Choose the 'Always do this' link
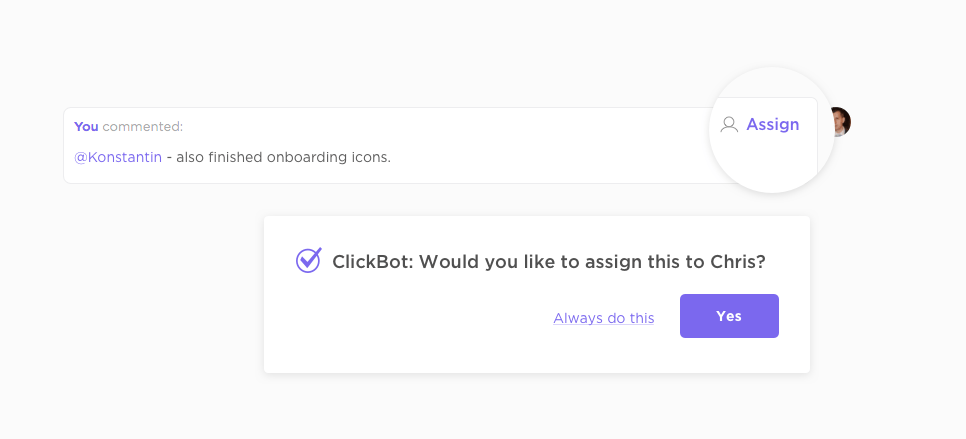This screenshot has height=439, width=966. (x=604, y=318)
